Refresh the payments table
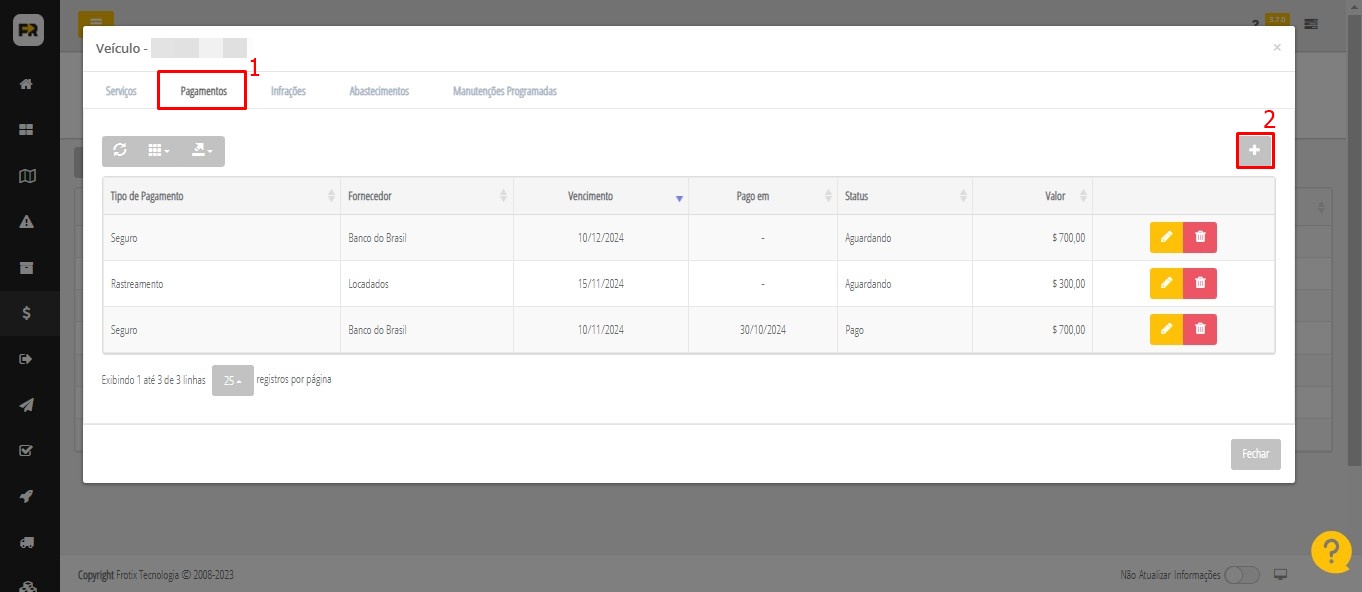The image size is (1362, 592). tap(120, 150)
